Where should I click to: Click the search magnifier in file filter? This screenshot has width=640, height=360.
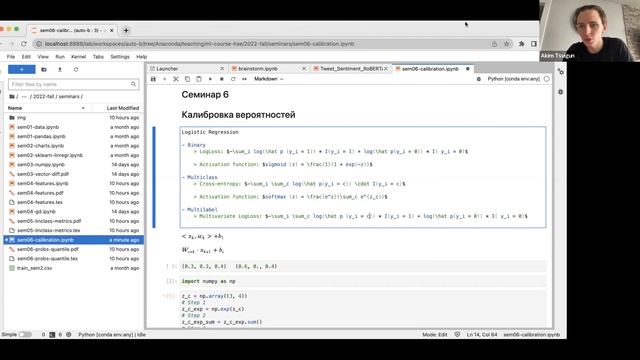point(133,84)
